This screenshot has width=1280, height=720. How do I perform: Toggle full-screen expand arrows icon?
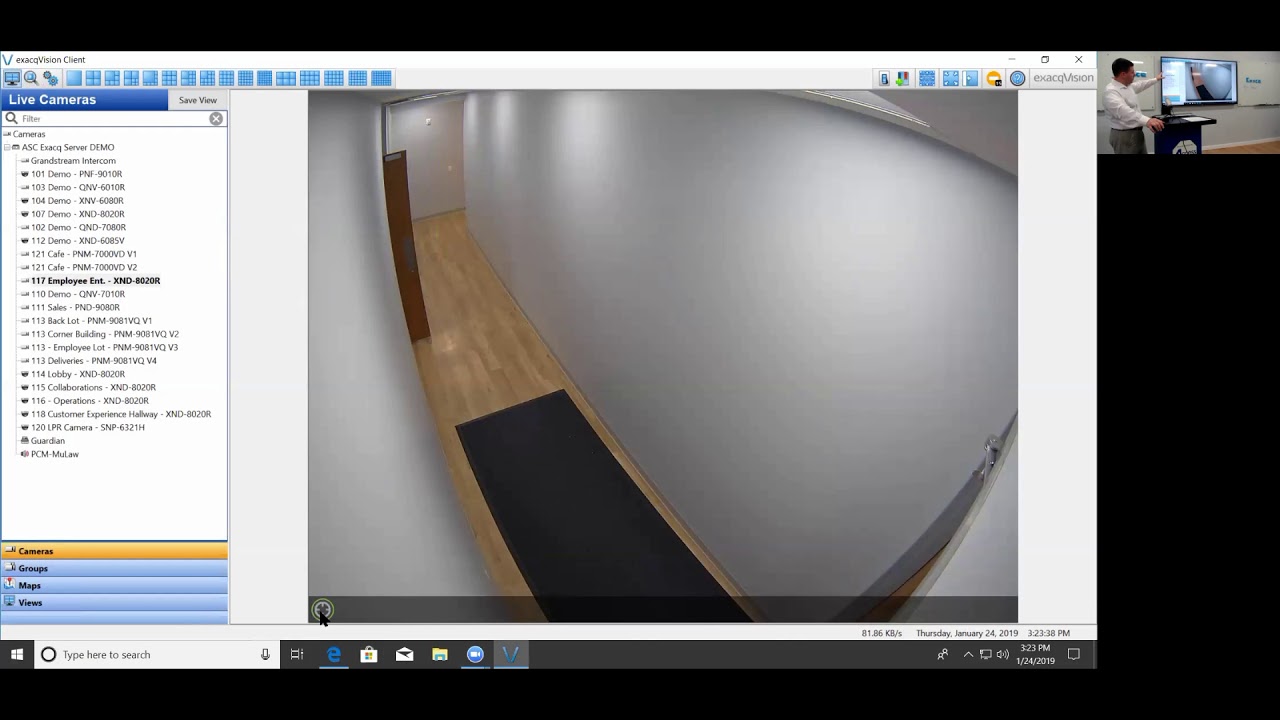click(x=951, y=78)
